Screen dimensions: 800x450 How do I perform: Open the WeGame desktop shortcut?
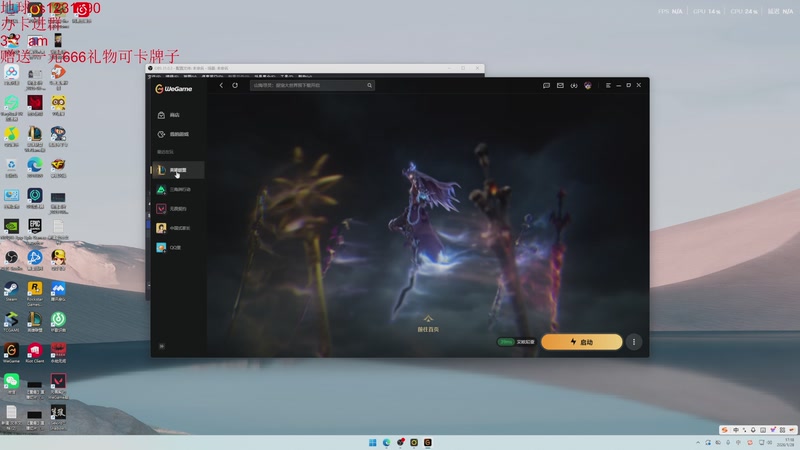[11, 353]
